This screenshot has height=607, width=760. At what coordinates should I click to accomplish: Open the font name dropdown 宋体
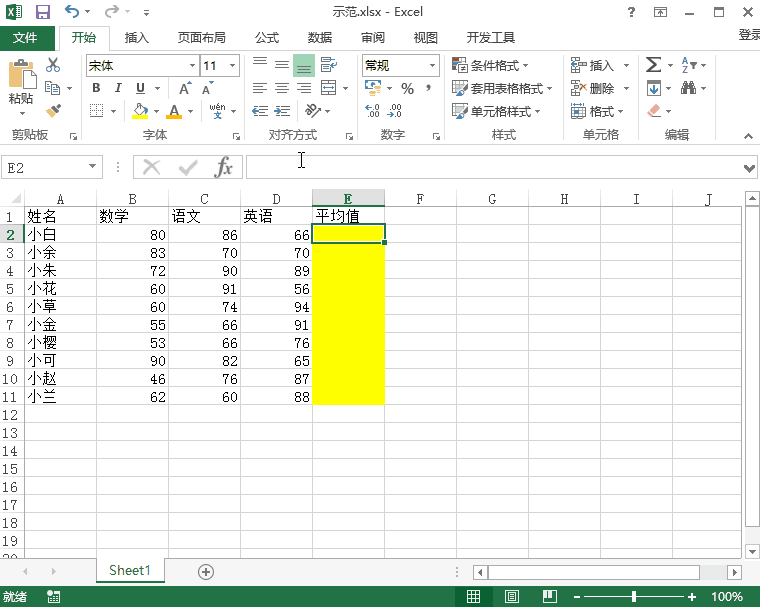tap(192, 65)
